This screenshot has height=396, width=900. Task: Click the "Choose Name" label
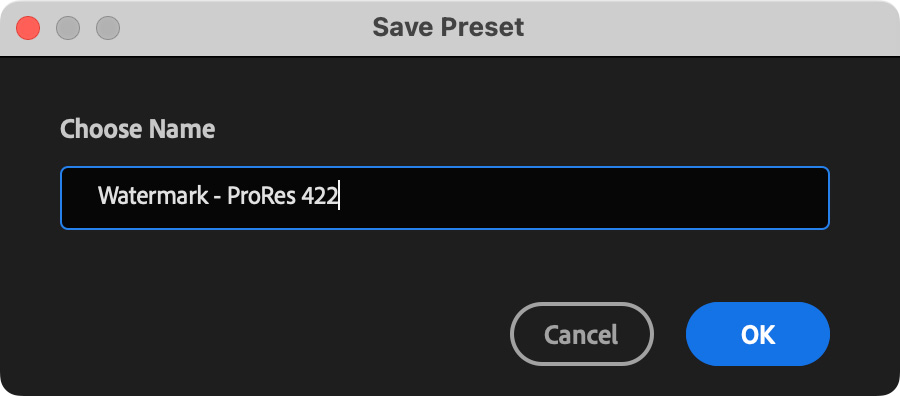point(138,130)
